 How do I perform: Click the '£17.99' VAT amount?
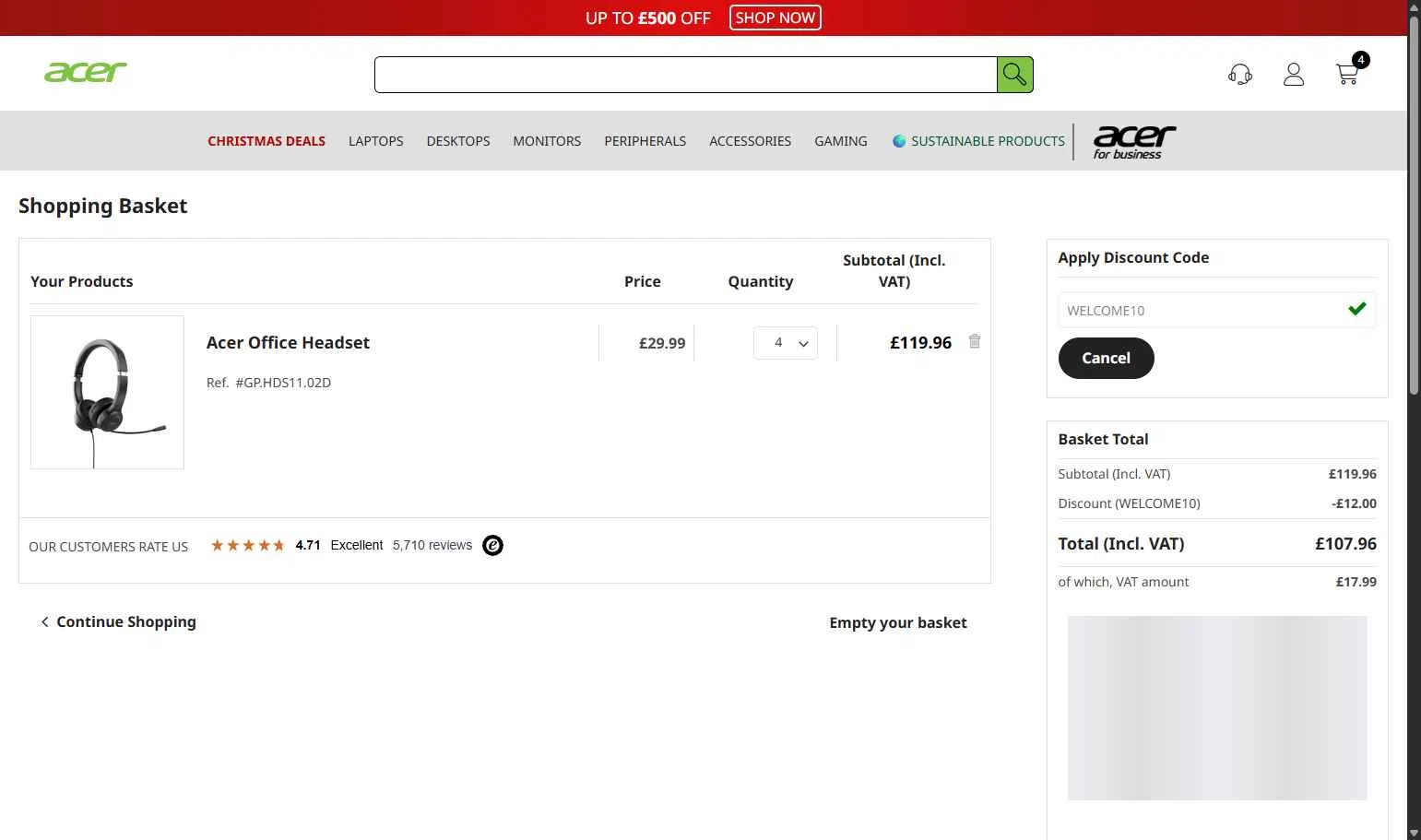point(1356,582)
